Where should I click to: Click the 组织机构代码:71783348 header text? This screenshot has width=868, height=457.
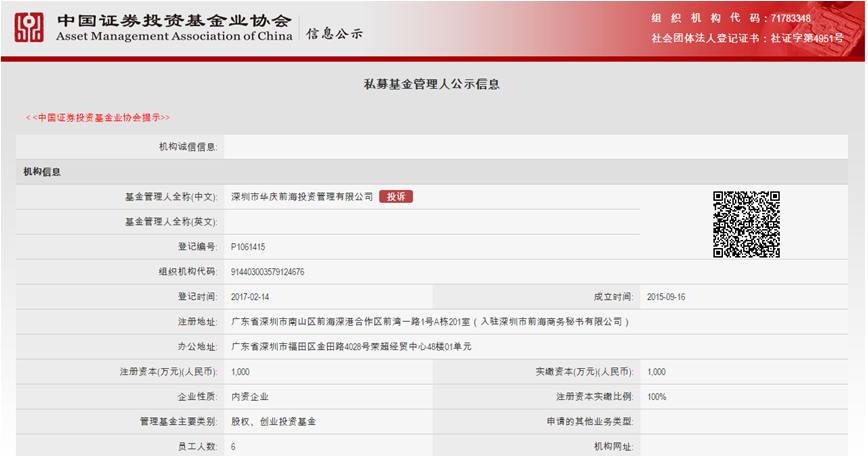(x=731, y=18)
